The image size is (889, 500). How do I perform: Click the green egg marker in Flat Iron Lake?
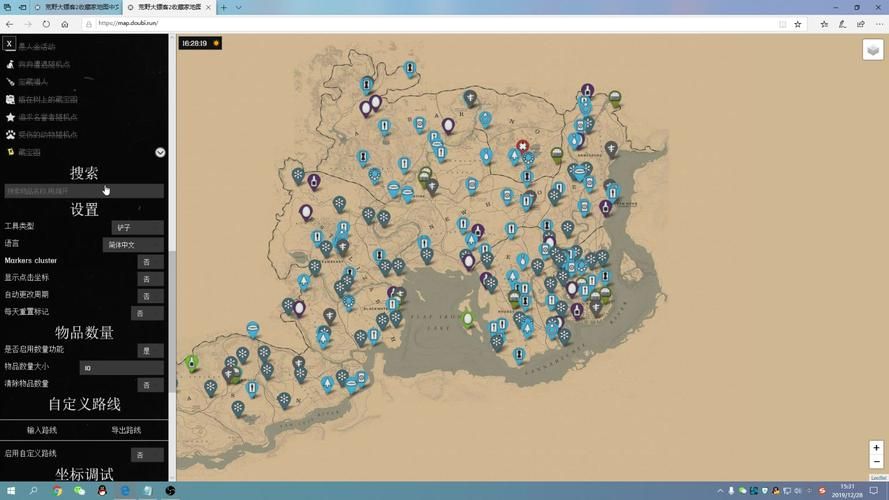467,319
